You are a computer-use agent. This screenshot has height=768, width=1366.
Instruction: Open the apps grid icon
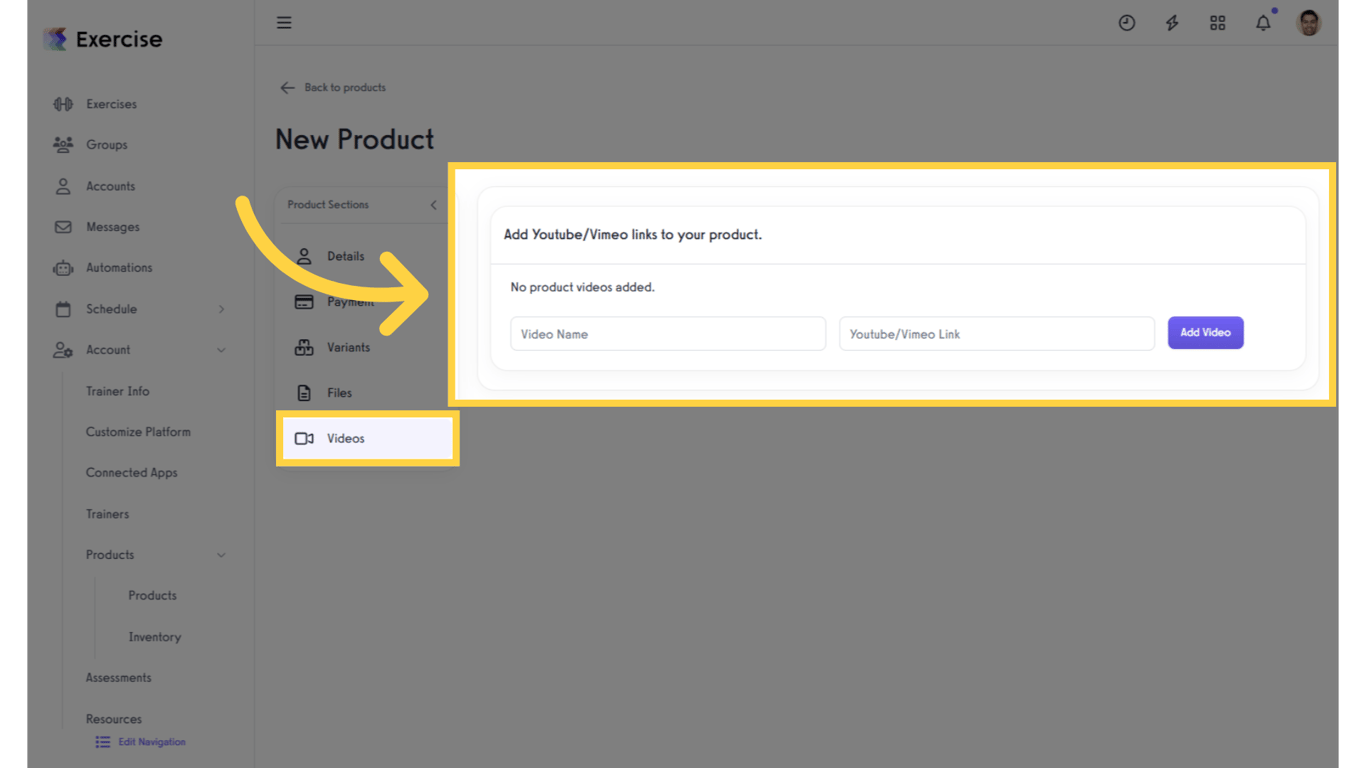pos(1217,23)
